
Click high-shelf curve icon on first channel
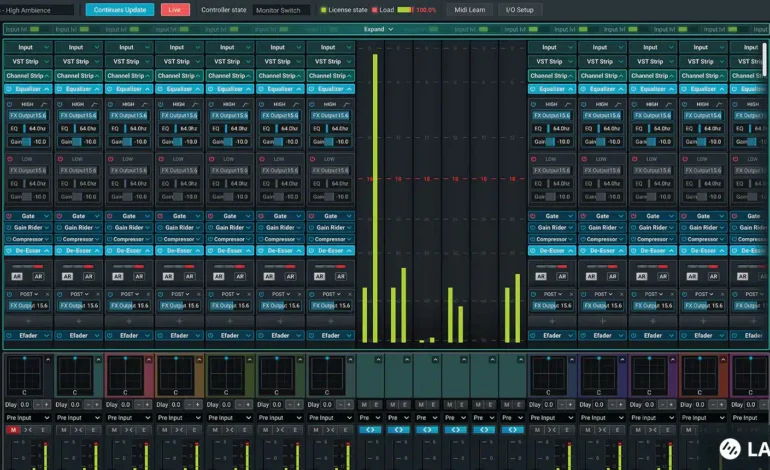44,104
